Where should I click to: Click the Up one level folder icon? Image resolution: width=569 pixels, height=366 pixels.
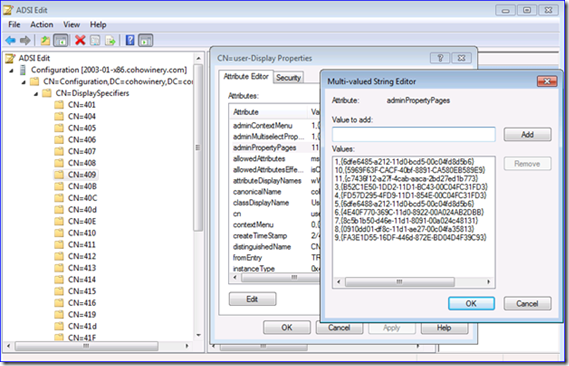45,40
